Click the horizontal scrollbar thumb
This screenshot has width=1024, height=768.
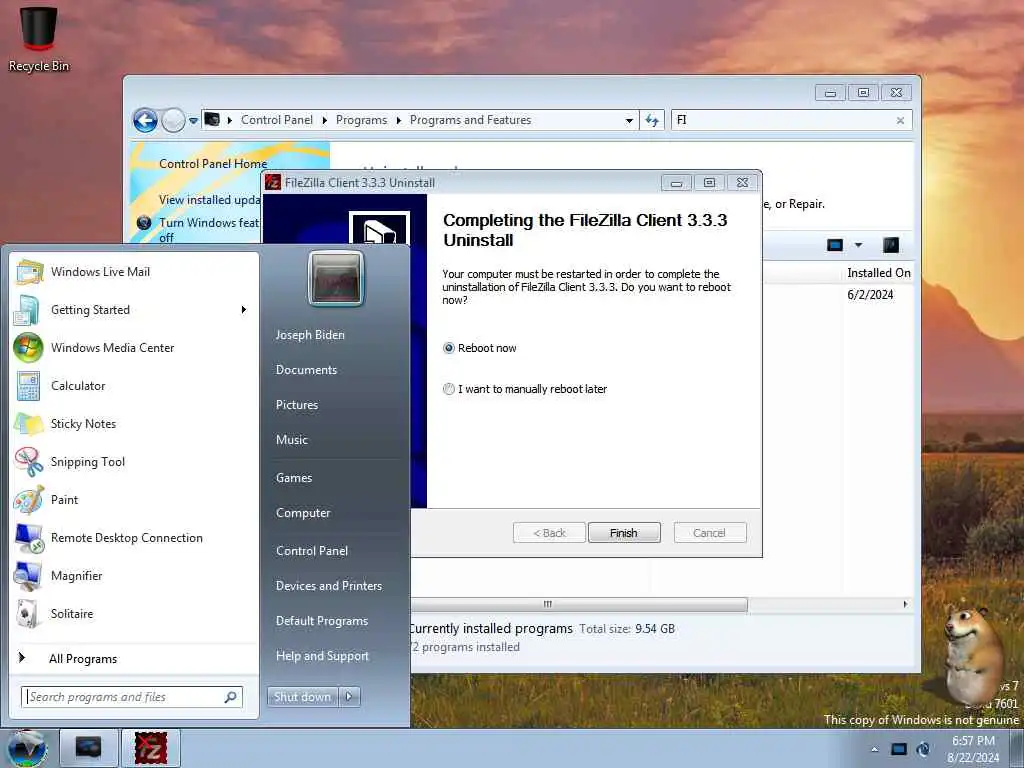[579, 604]
